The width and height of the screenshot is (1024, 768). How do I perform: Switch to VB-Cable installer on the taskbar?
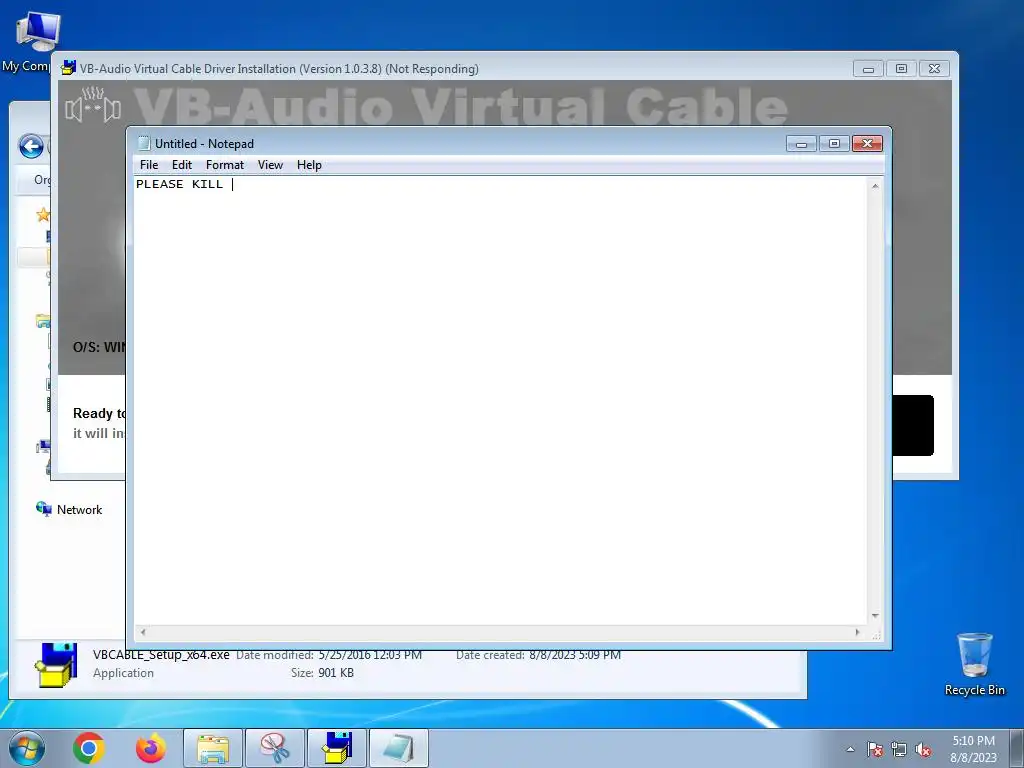point(337,748)
